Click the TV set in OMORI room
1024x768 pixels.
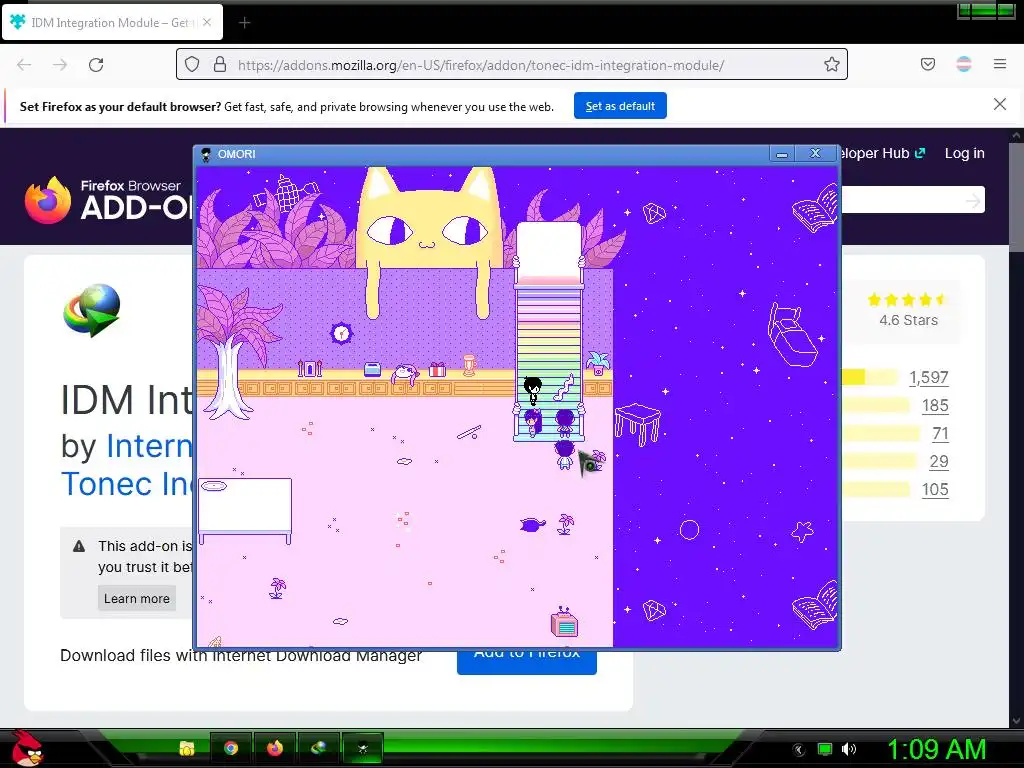(564, 622)
